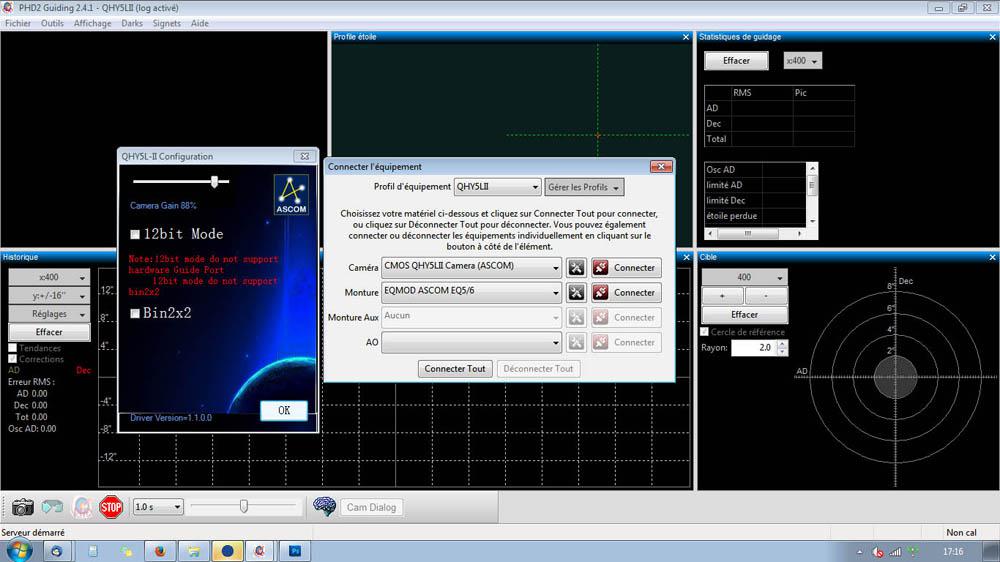Click the Connecter Tout button
Screen dimensions: 1000x562
point(455,369)
